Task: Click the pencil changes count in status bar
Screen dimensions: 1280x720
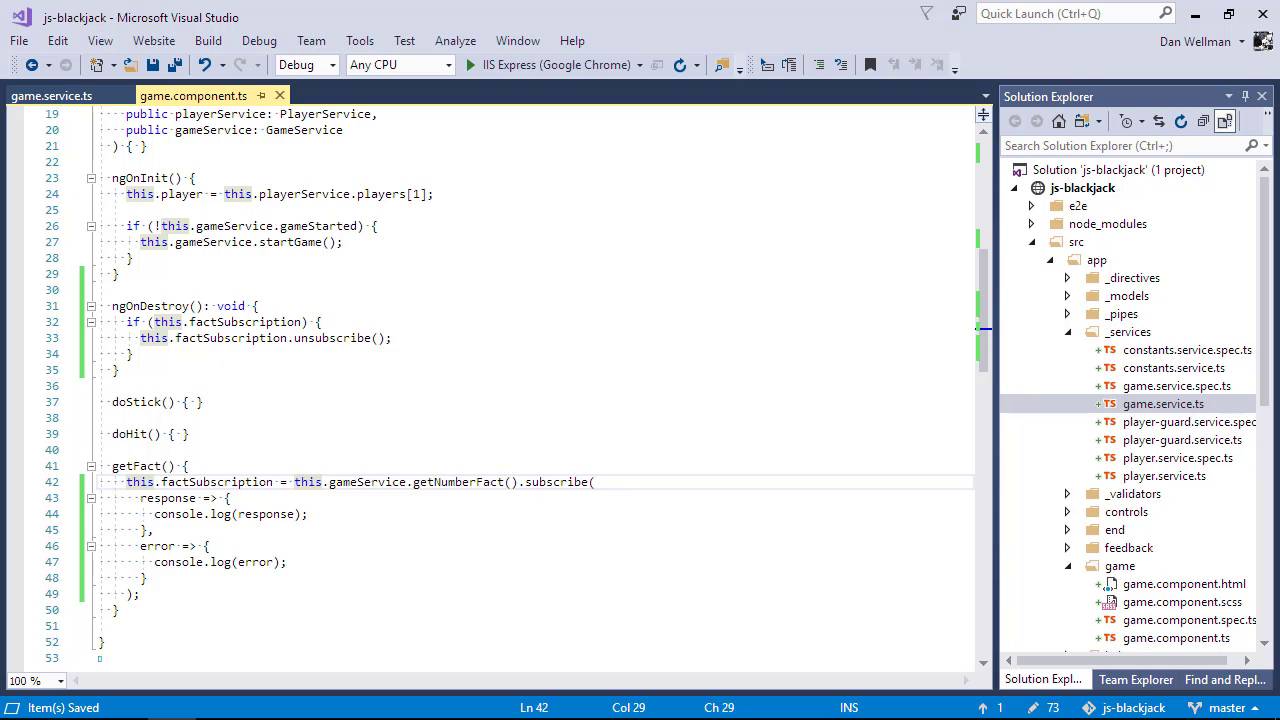Action: pyautogui.click(x=1044, y=707)
